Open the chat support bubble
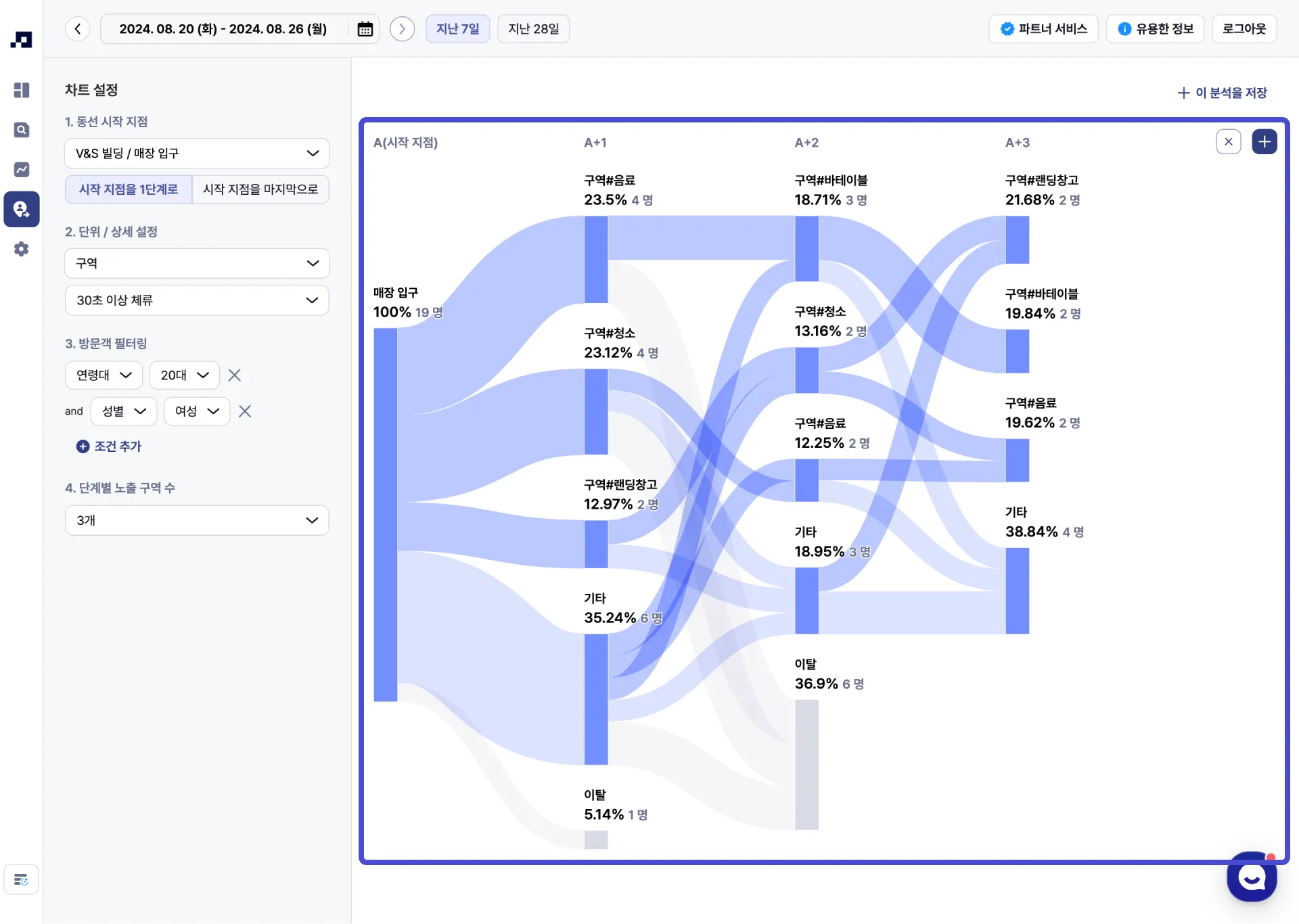 pyautogui.click(x=1252, y=877)
